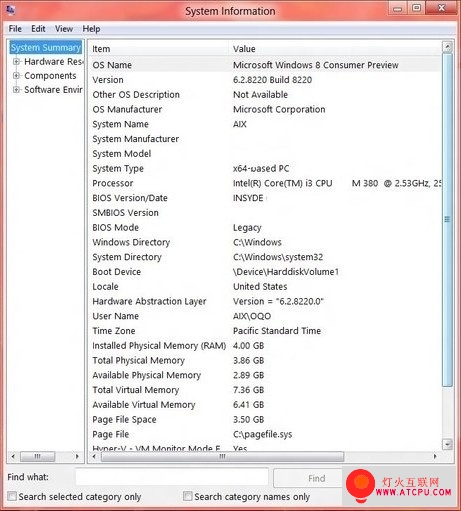The width and height of the screenshot is (461, 511).
Task: Click the Find button
Action: (308, 478)
